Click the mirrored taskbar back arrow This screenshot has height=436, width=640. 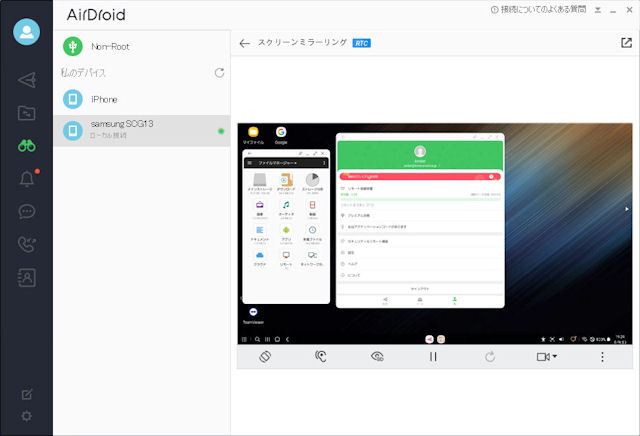pyautogui.click(x=287, y=339)
